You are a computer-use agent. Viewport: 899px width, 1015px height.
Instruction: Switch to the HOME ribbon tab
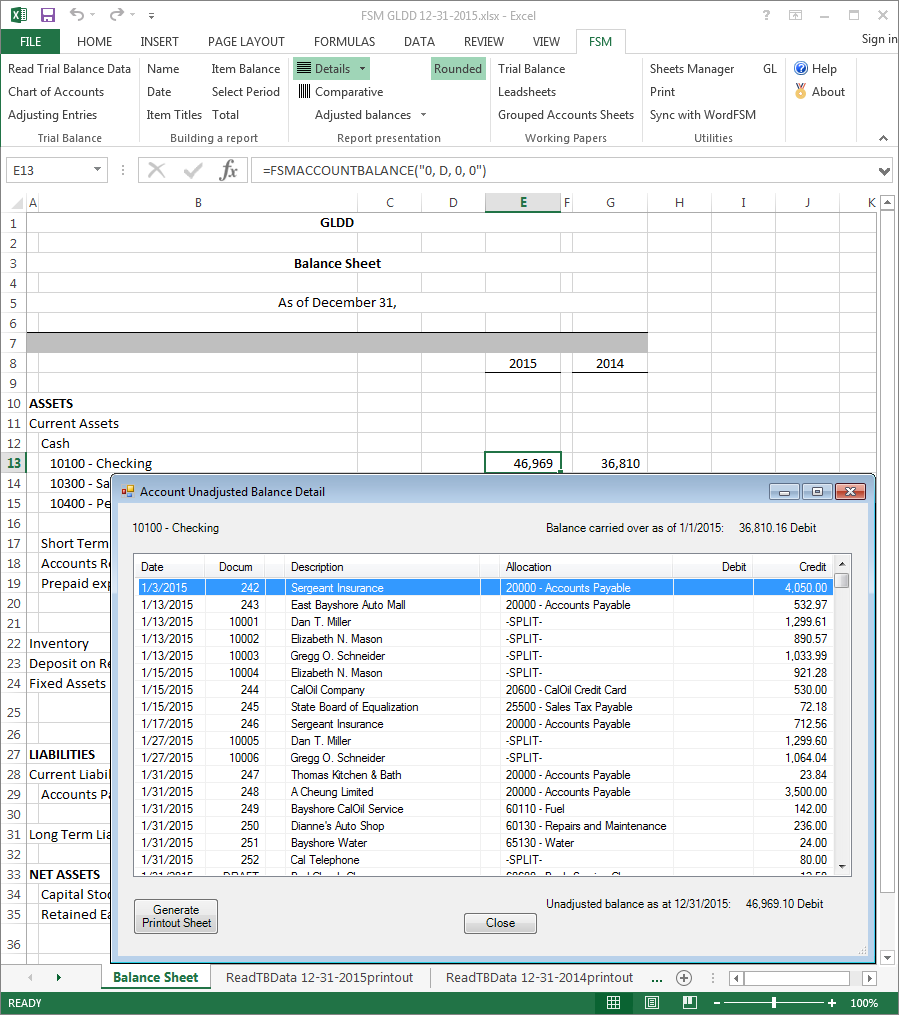coord(94,41)
